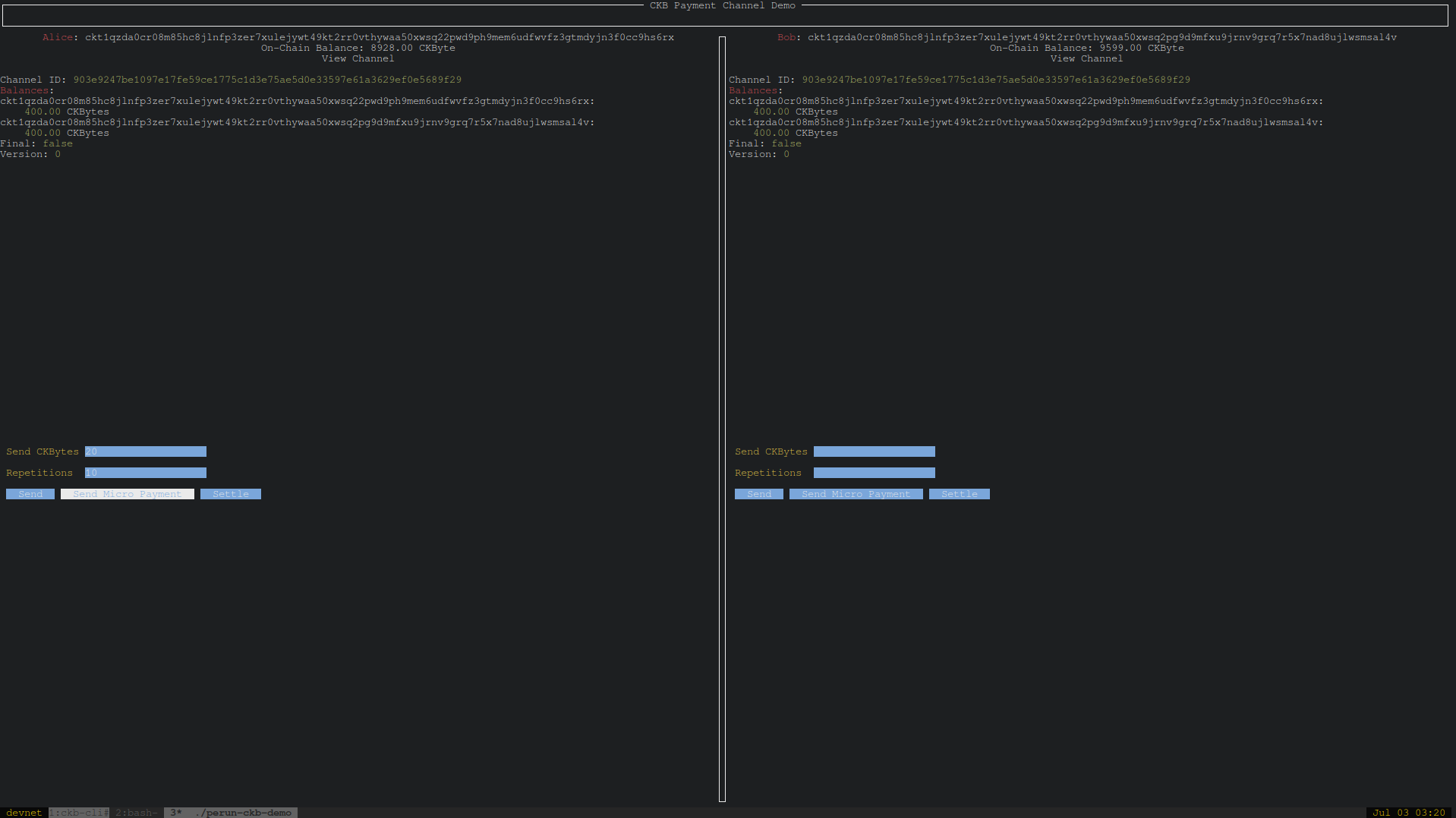Switch to tmux window 1 ckb-cli
This screenshot has width=1456, height=818.
click(79, 813)
